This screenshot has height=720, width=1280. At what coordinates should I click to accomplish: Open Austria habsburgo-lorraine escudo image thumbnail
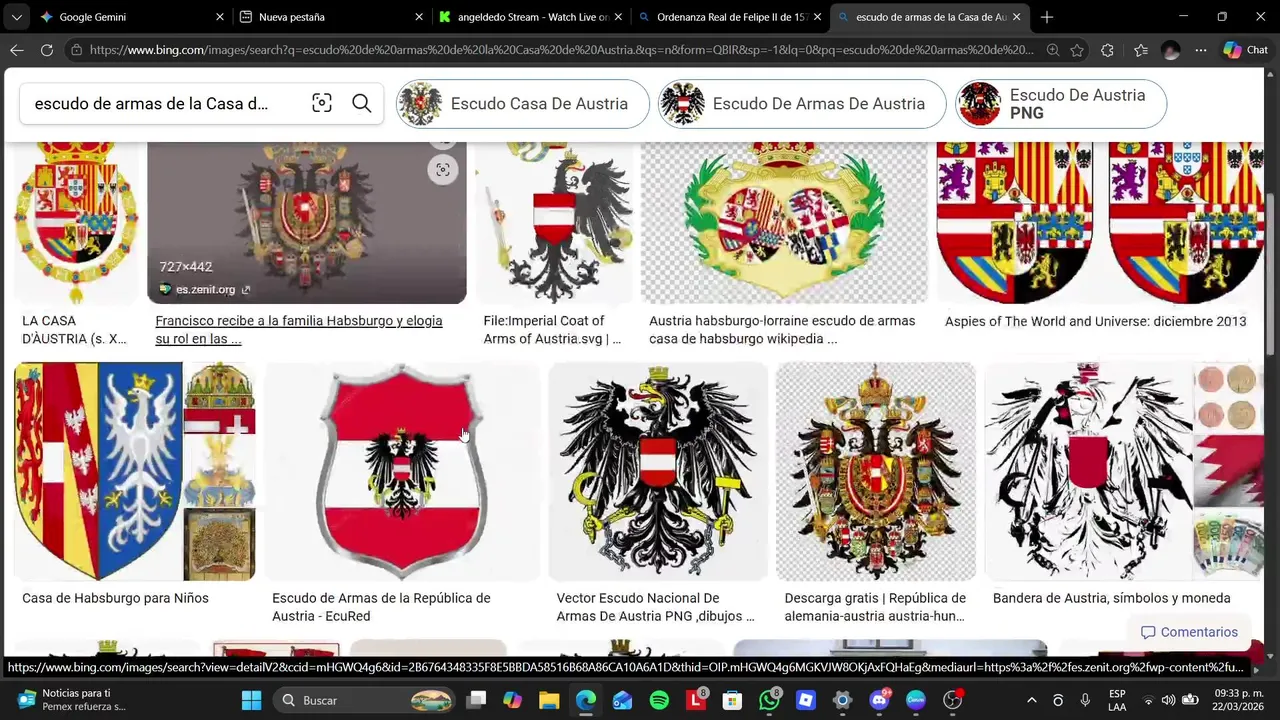pyautogui.click(x=784, y=222)
